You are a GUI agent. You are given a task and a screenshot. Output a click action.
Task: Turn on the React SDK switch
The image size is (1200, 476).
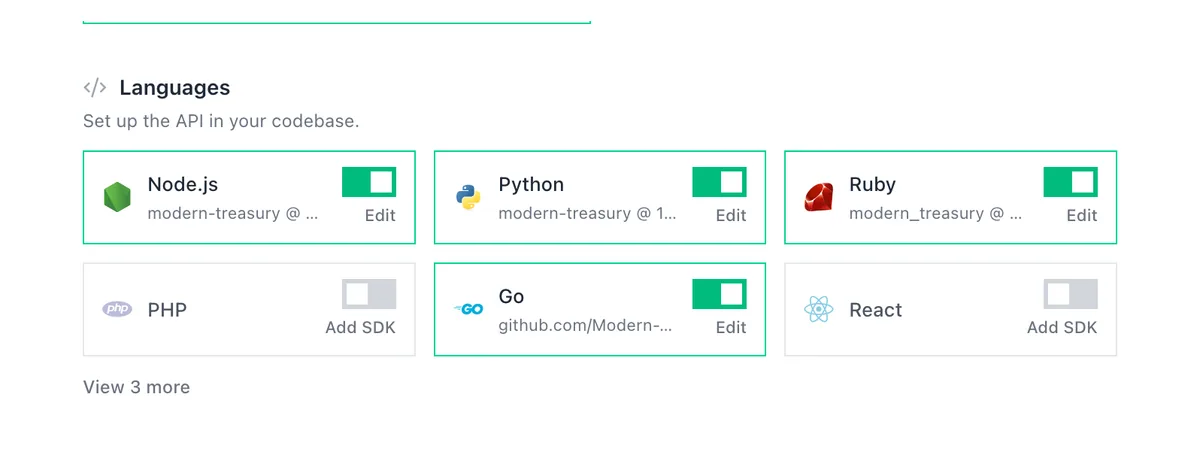pyautogui.click(x=1070, y=294)
